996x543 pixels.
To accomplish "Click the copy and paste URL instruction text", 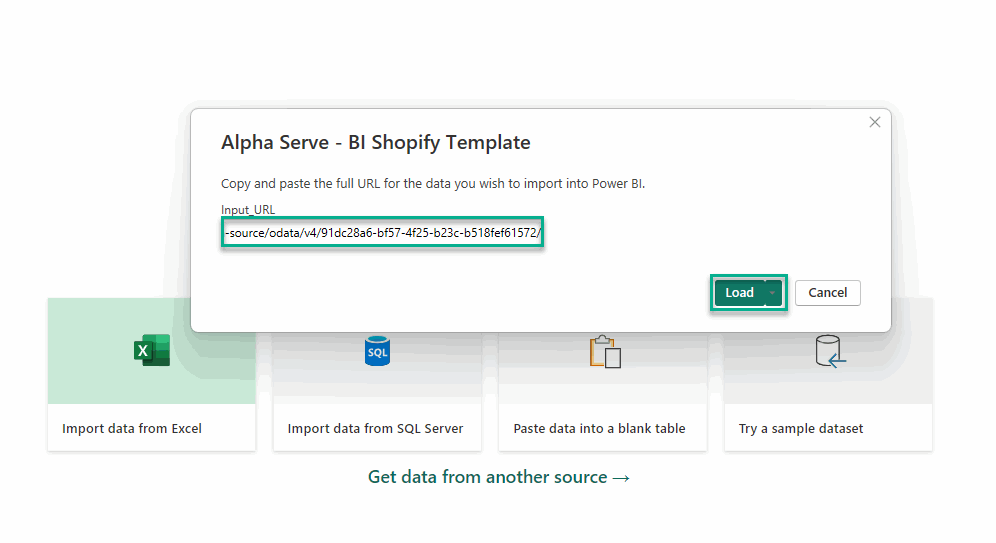I will (433, 184).
